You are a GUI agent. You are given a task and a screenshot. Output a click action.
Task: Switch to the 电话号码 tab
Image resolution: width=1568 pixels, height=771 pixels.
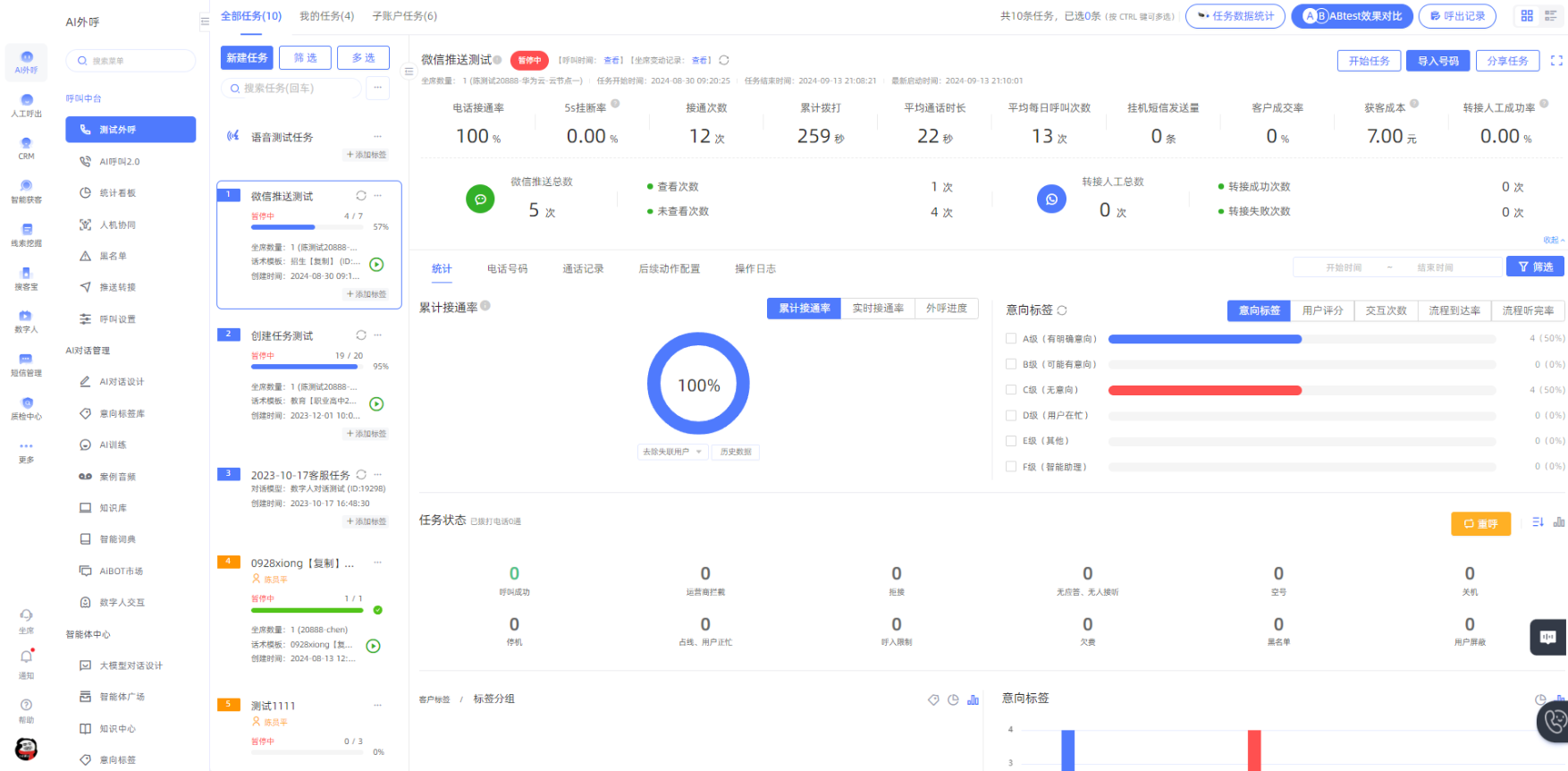click(507, 269)
